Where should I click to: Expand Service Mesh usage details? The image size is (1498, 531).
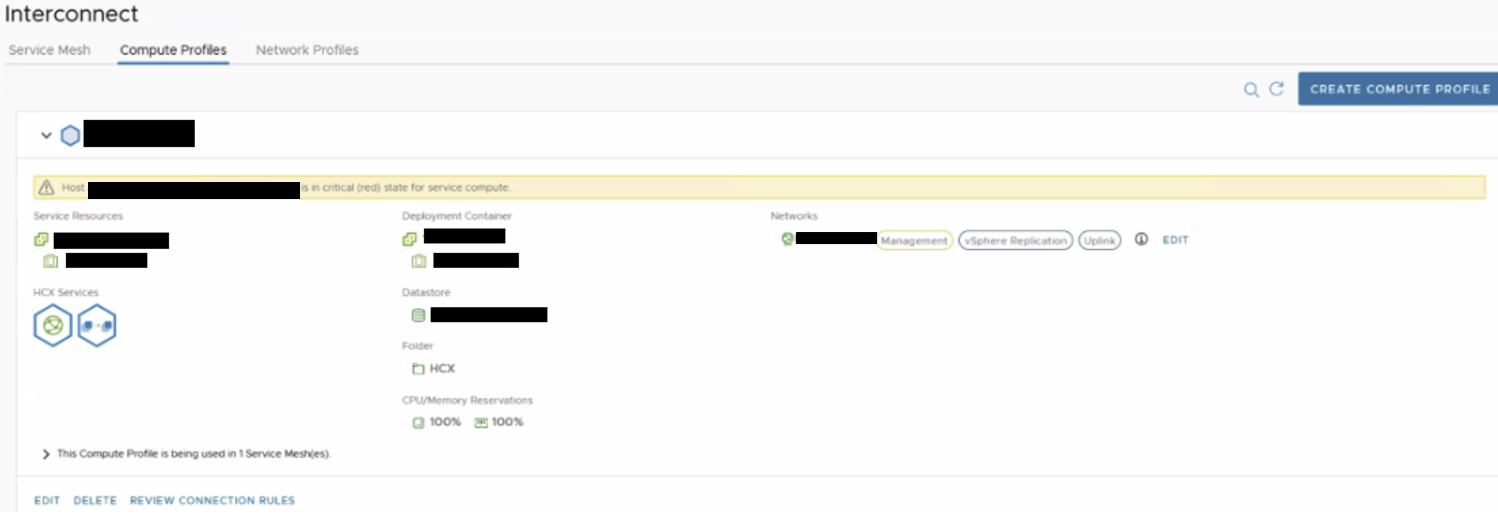pyautogui.click(x=46, y=454)
